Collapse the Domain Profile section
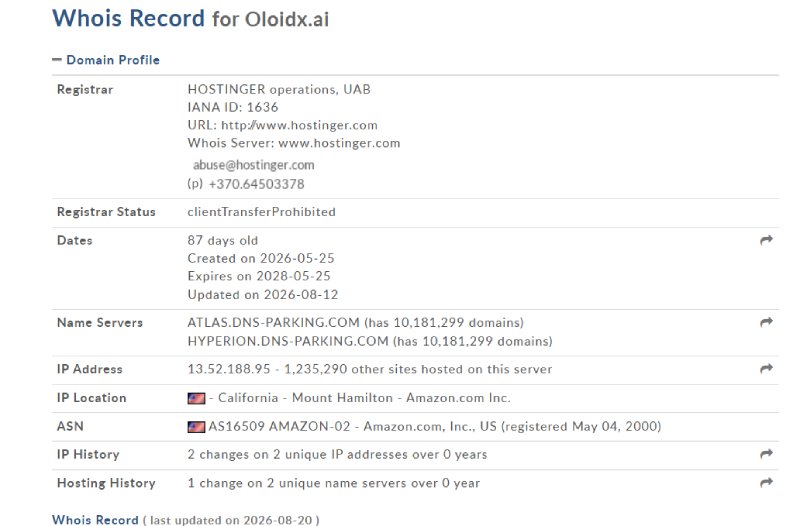Screen dimensions: 800x526 56,60
